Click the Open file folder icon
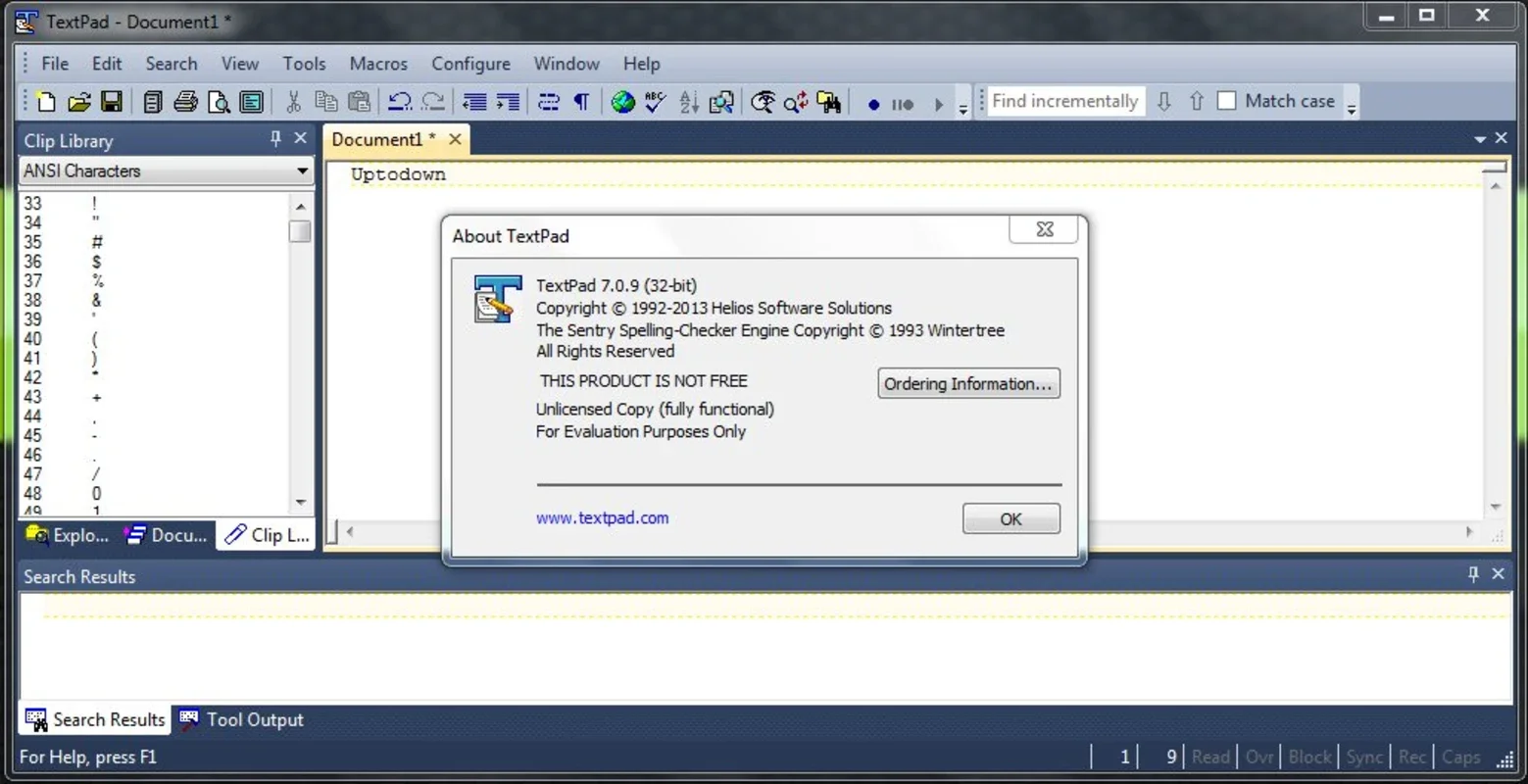Screen dimensions: 1528x784 point(78,102)
